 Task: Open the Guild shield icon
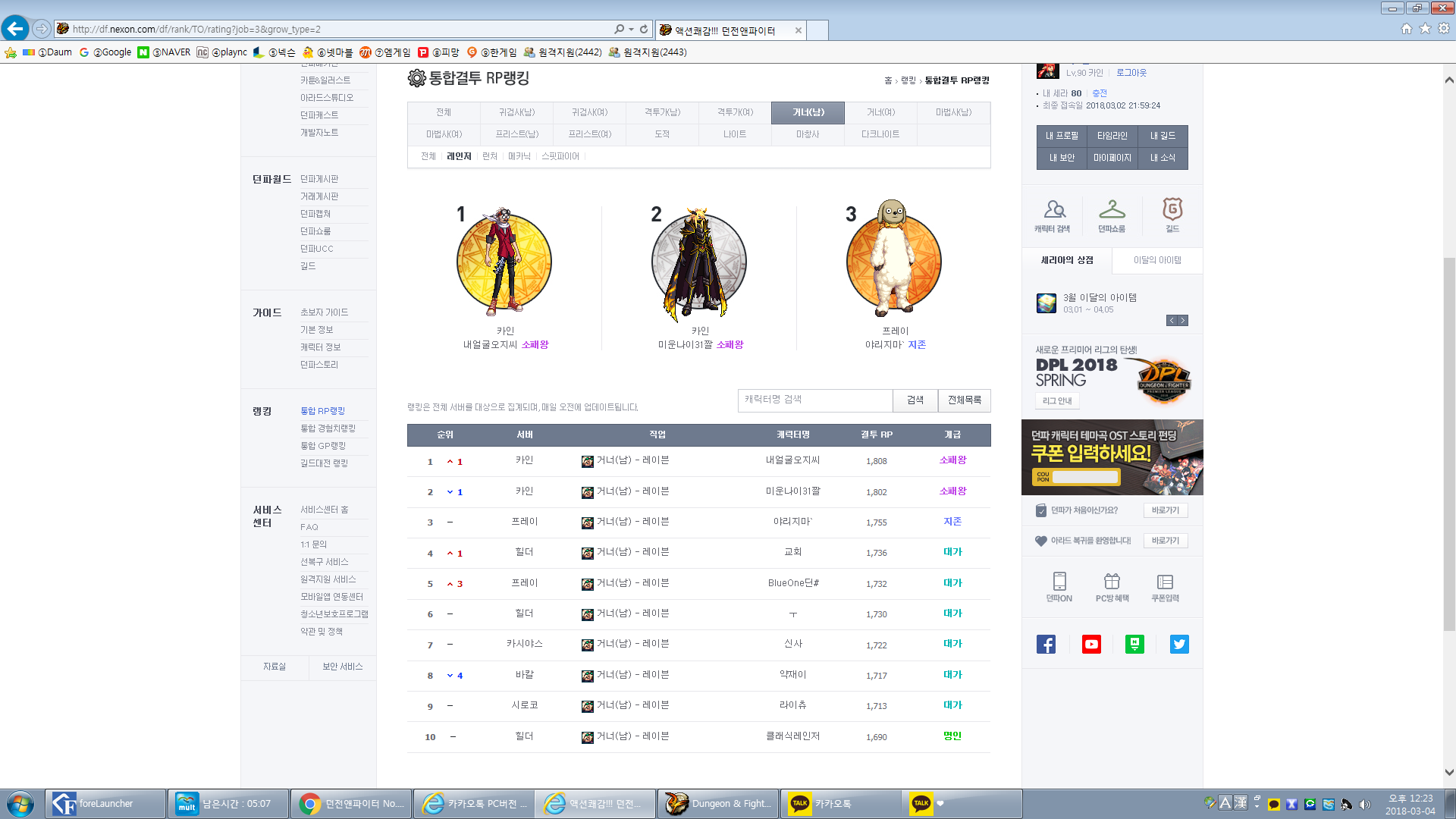point(1172,210)
